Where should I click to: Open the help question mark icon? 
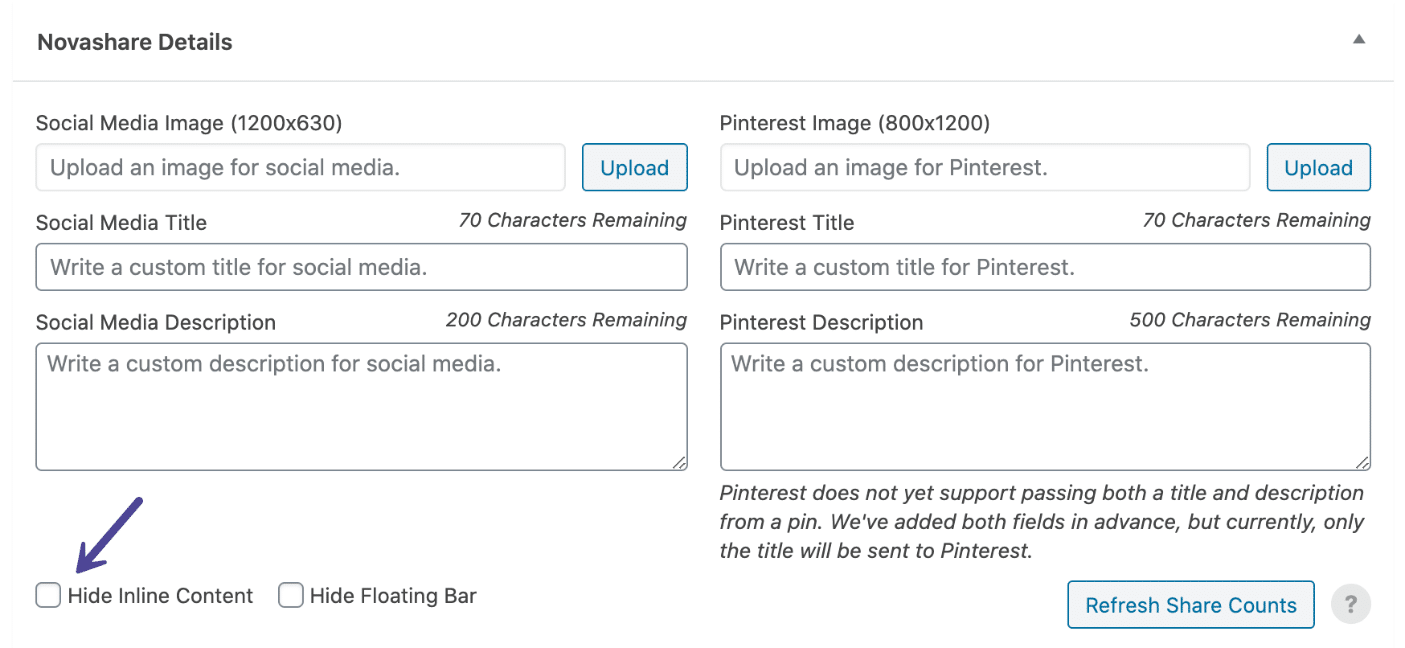click(x=1351, y=604)
